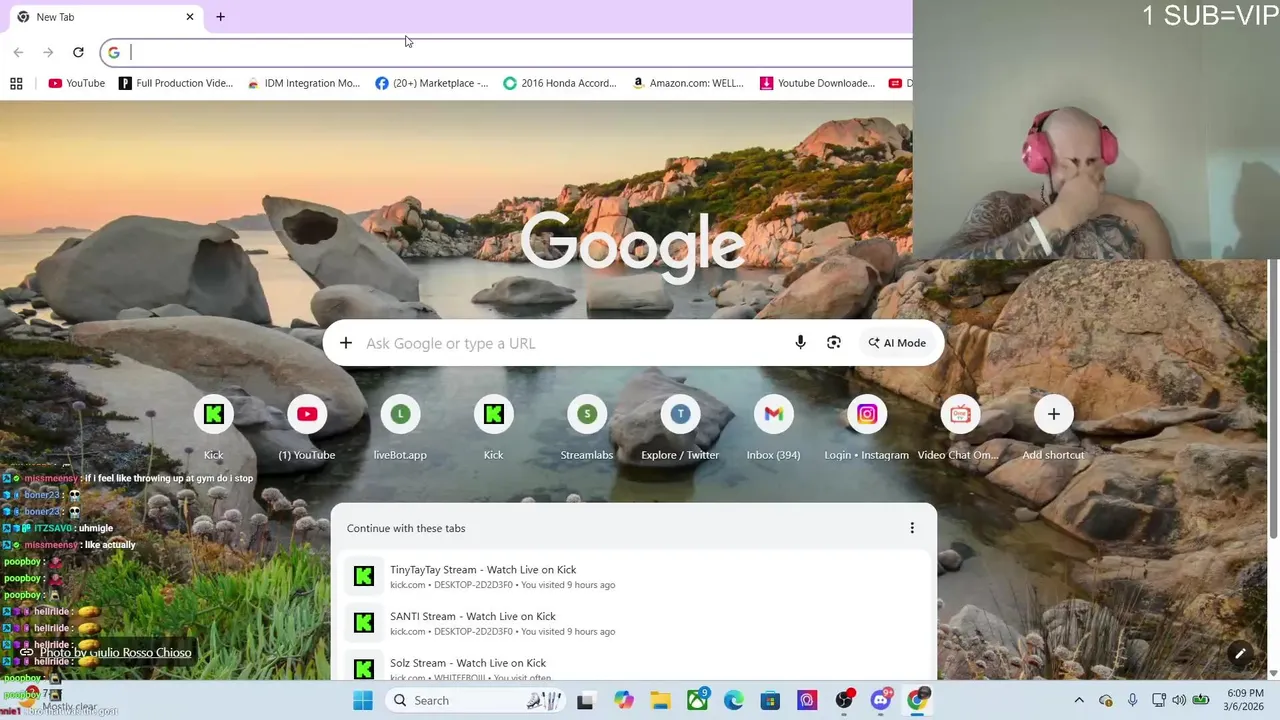Open the Xbox app on the taskbar

(x=697, y=700)
